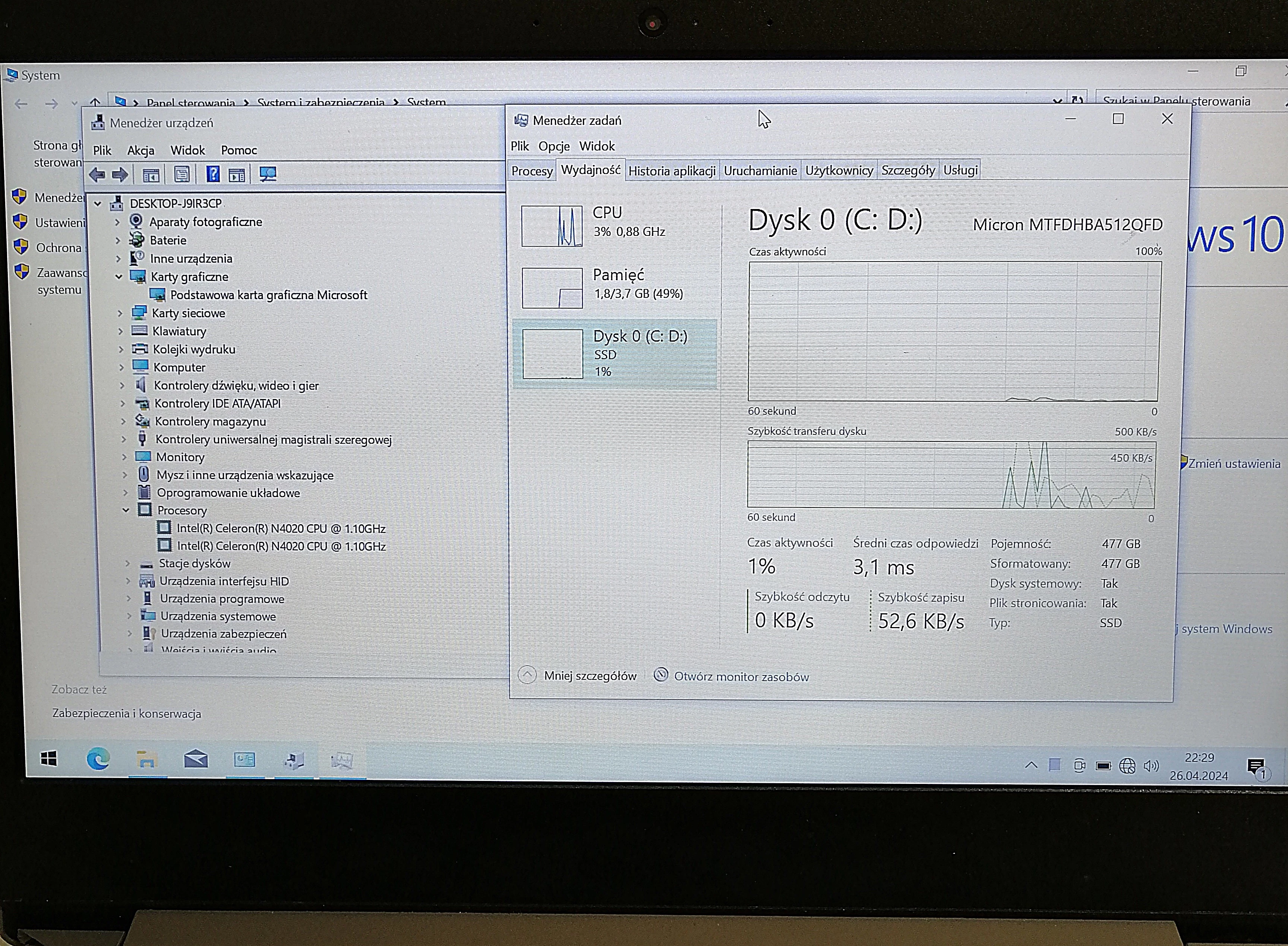The image size is (1288, 946).
Task: Open File Explorer from taskbar
Action: click(x=146, y=759)
